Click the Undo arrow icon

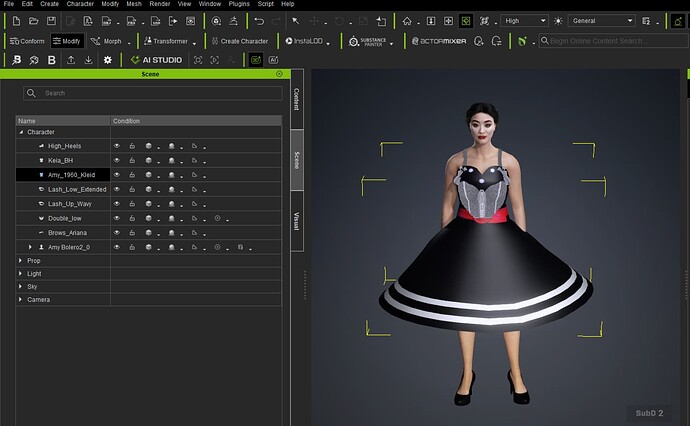click(x=259, y=21)
